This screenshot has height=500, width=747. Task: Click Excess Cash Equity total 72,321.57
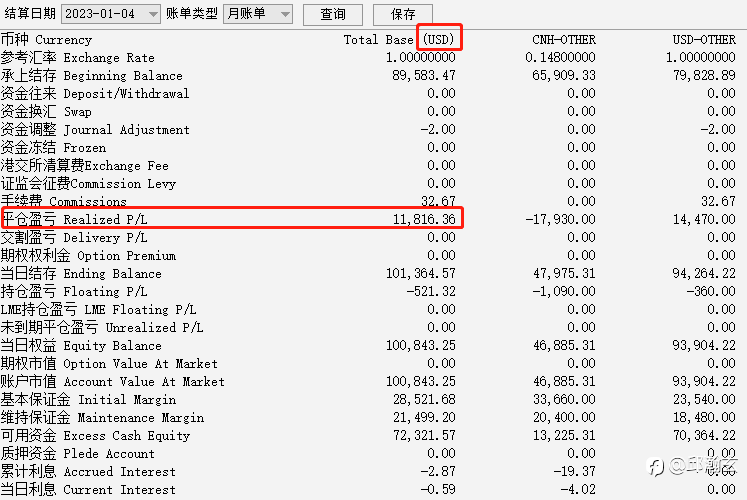(424, 435)
